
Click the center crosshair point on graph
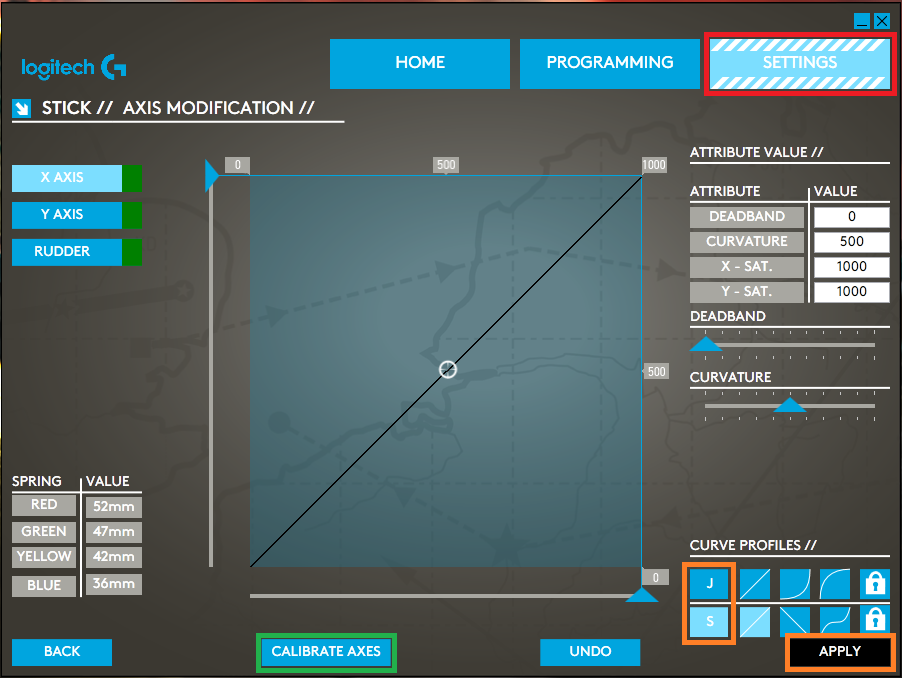(x=448, y=369)
